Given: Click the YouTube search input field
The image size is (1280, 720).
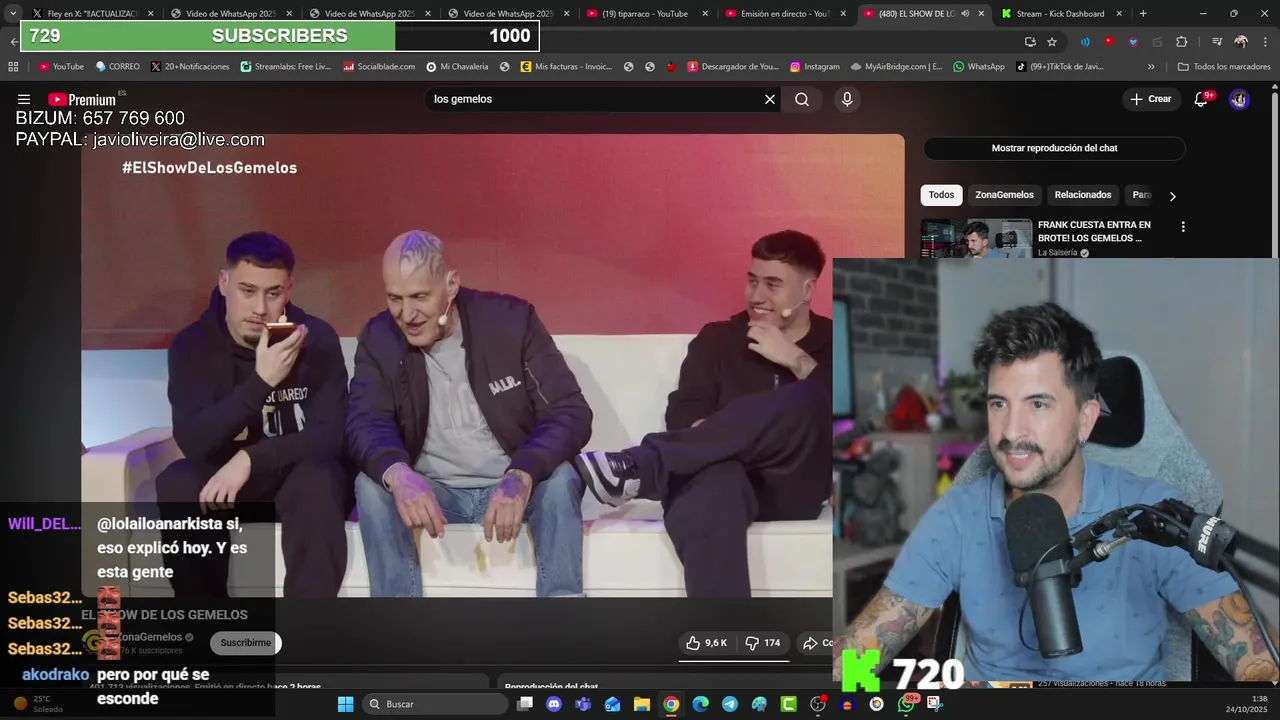Looking at the screenshot, I should 595,99.
